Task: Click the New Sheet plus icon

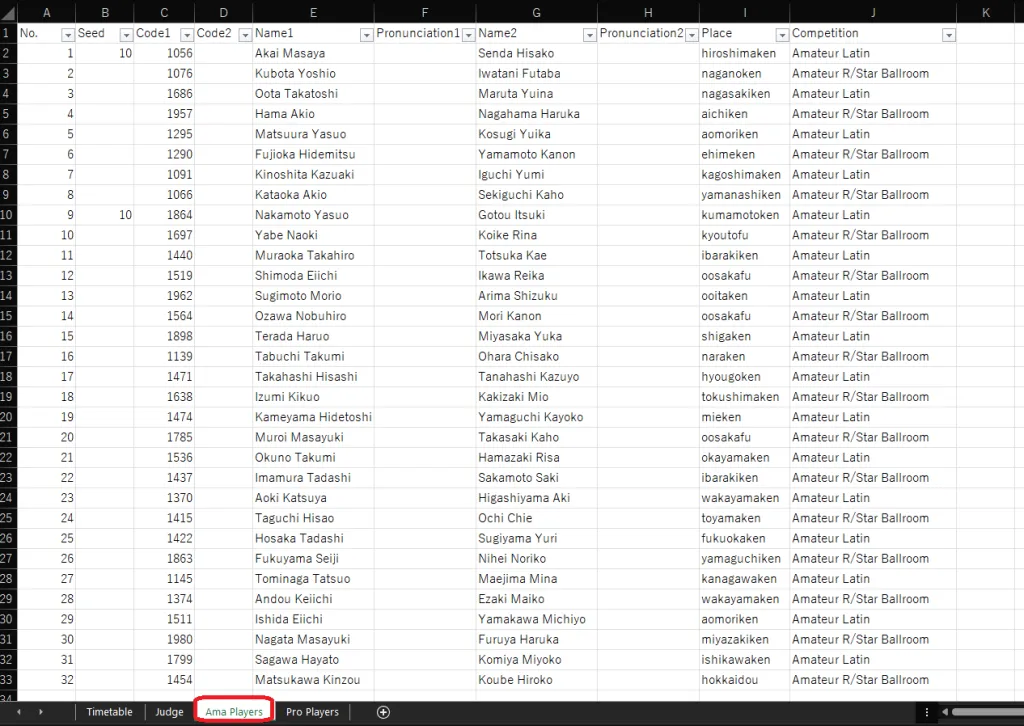Action: pyautogui.click(x=383, y=712)
